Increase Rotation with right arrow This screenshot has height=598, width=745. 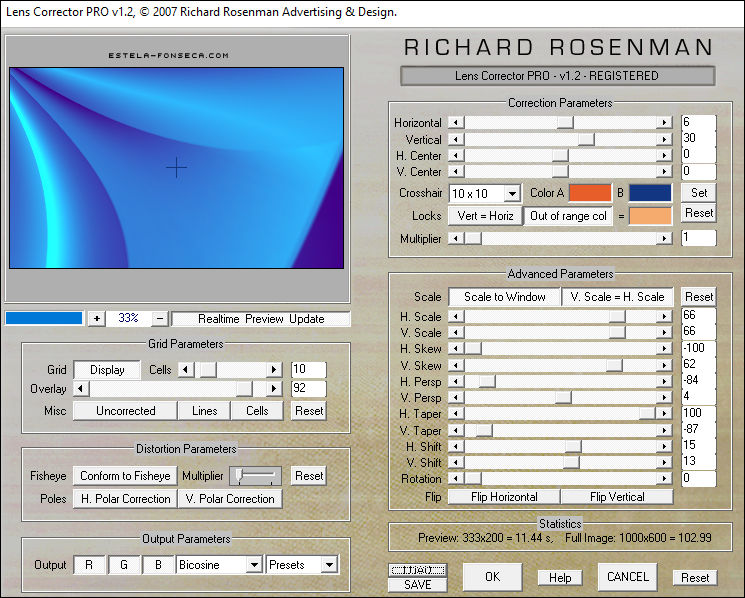coord(664,478)
